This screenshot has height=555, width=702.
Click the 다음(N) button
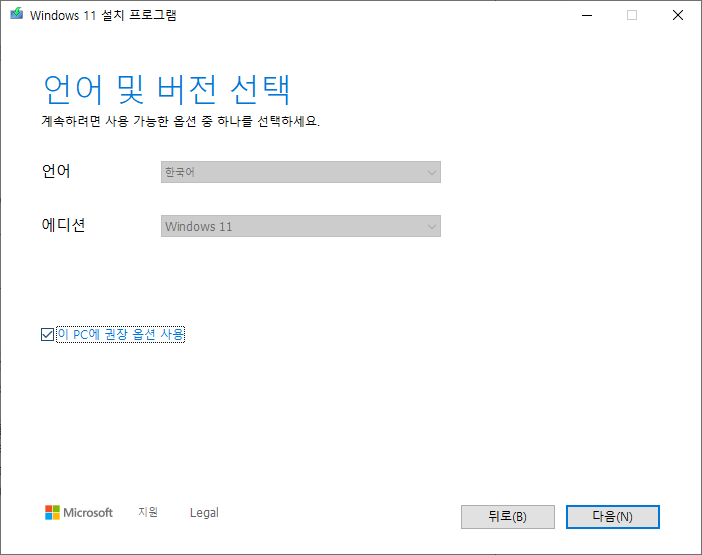(612, 517)
